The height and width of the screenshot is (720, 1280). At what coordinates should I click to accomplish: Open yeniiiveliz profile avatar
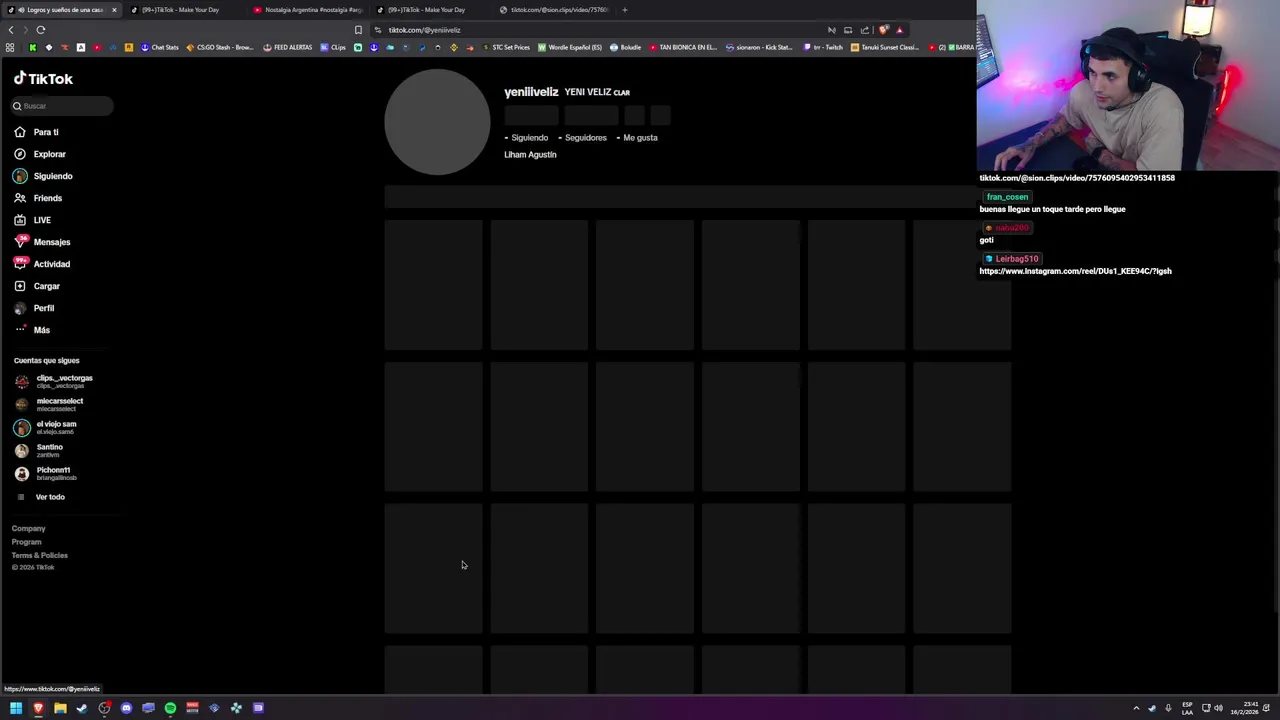[x=437, y=122]
